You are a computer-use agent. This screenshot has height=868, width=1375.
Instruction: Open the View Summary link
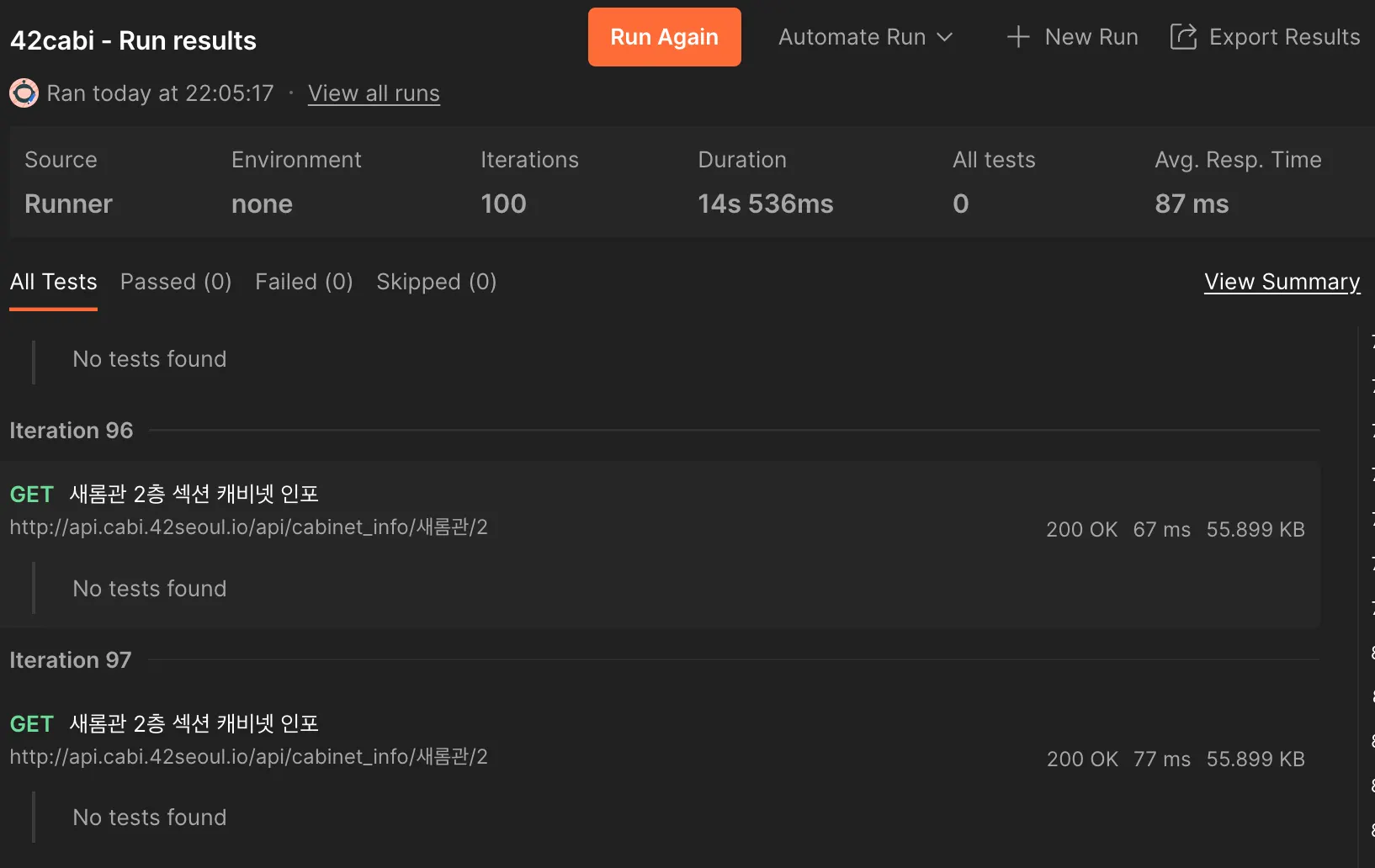[x=1282, y=282]
